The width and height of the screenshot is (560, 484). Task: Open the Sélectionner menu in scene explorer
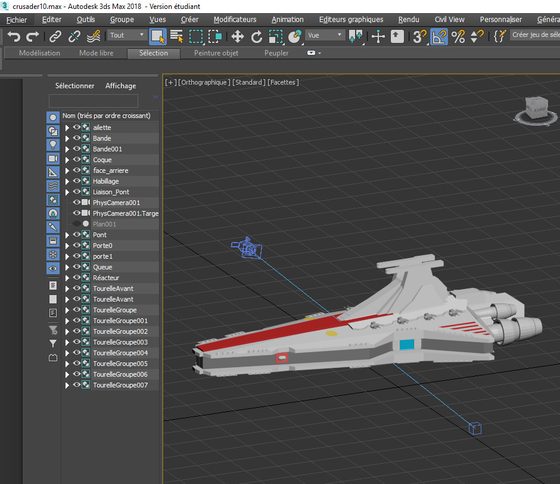(x=75, y=86)
